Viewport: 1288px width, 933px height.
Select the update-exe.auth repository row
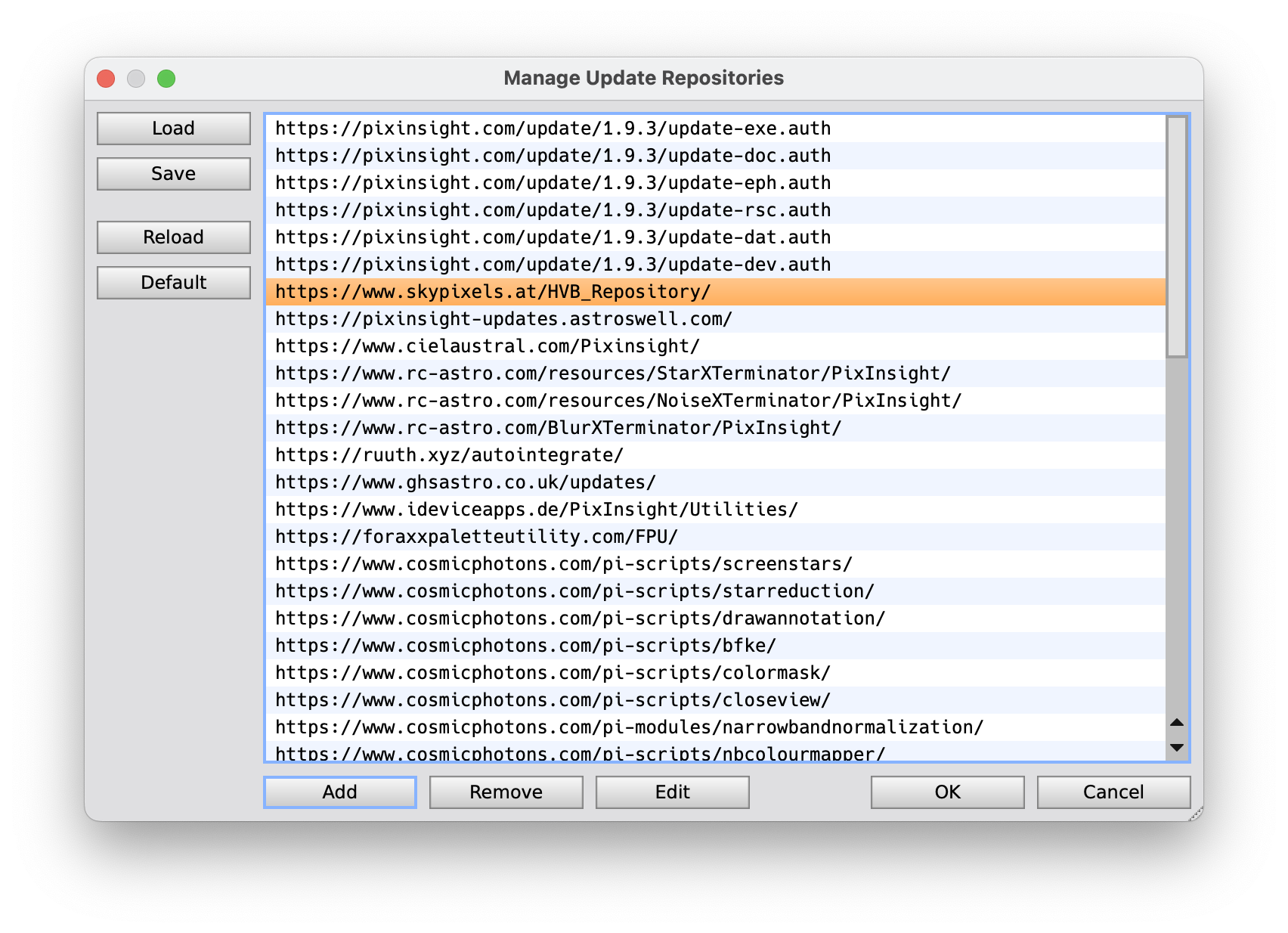[715, 129]
